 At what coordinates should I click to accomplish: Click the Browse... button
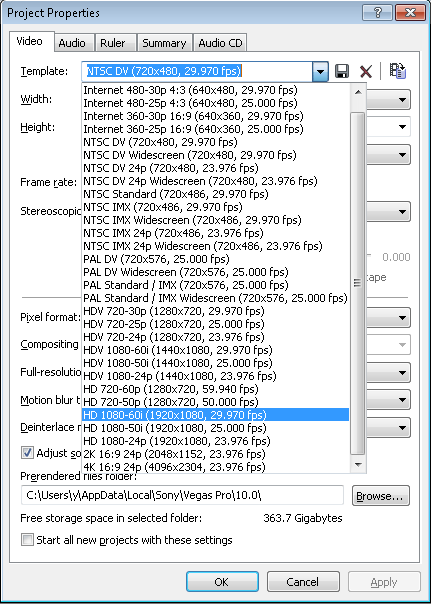pos(381,496)
